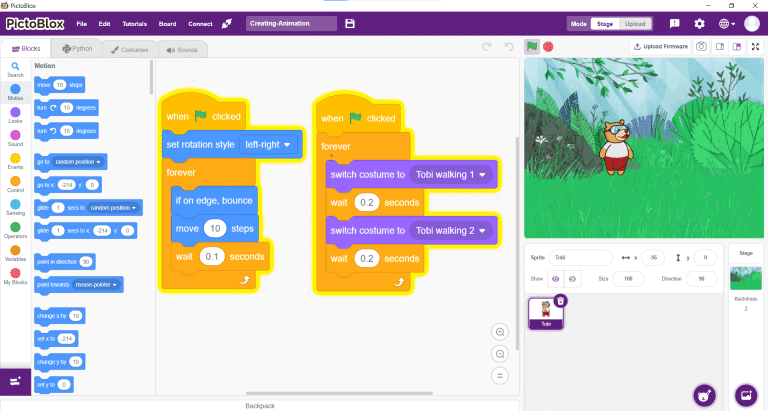The width and height of the screenshot is (768, 411).
Task: Select the Sound block category
Action: tap(15, 138)
